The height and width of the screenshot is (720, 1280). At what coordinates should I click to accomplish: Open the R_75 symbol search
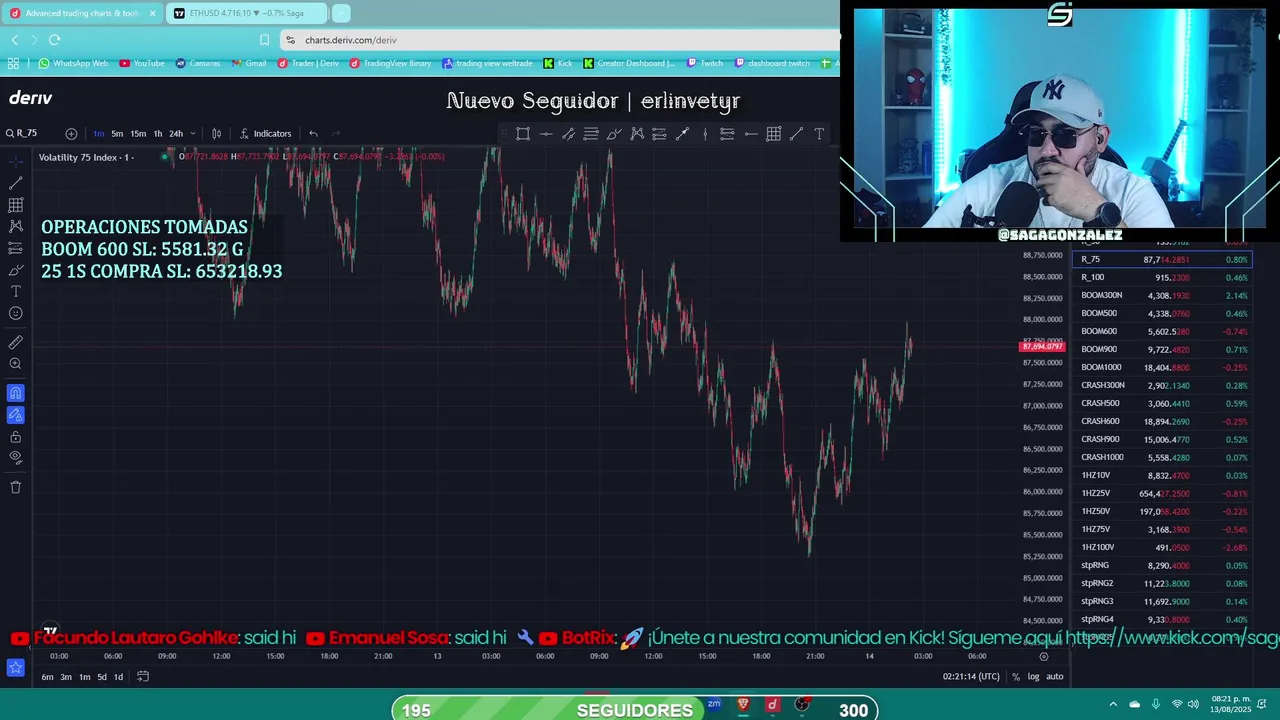[22, 133]
